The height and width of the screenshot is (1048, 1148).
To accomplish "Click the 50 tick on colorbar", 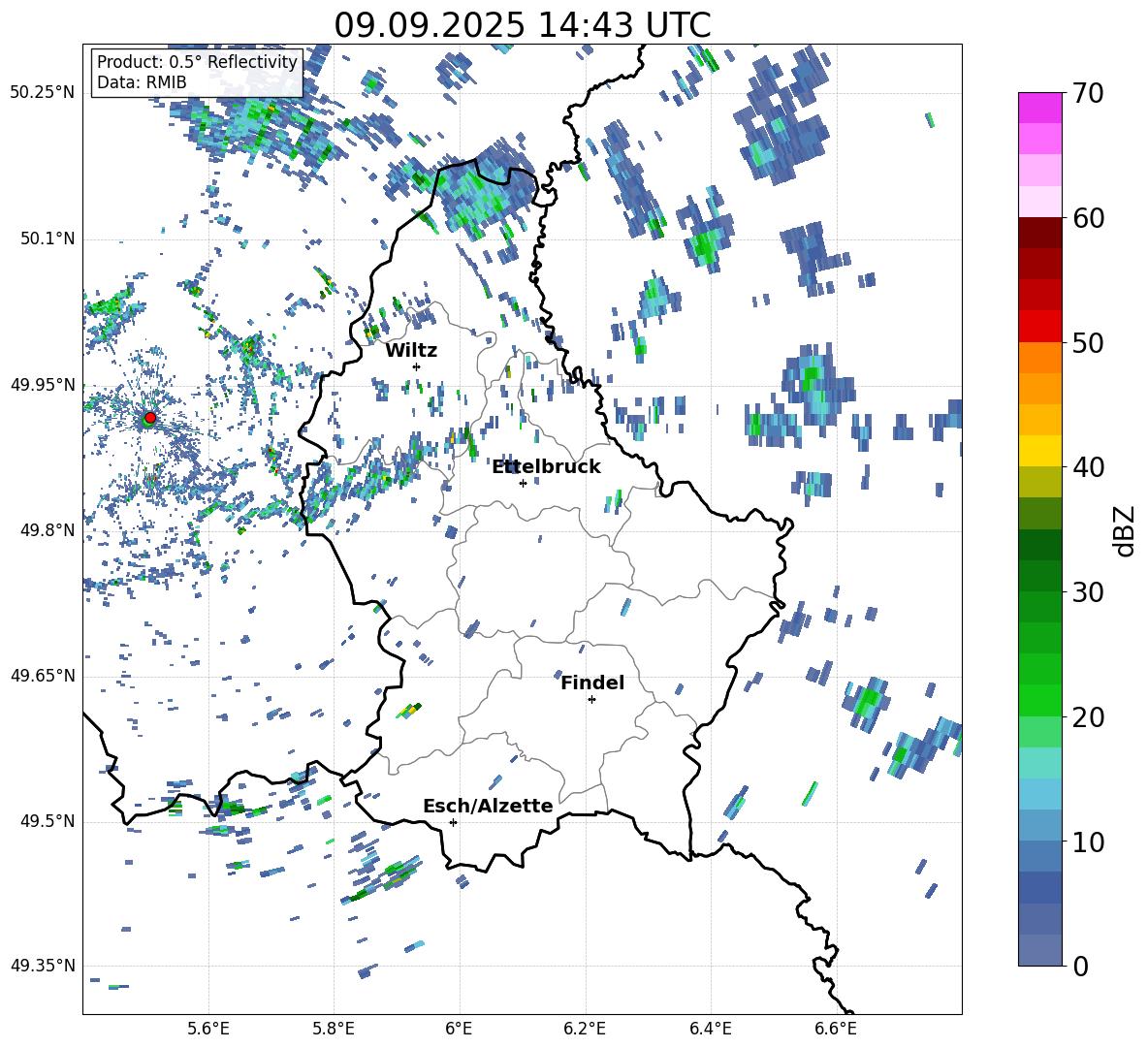I will [x=1088, y=343].
